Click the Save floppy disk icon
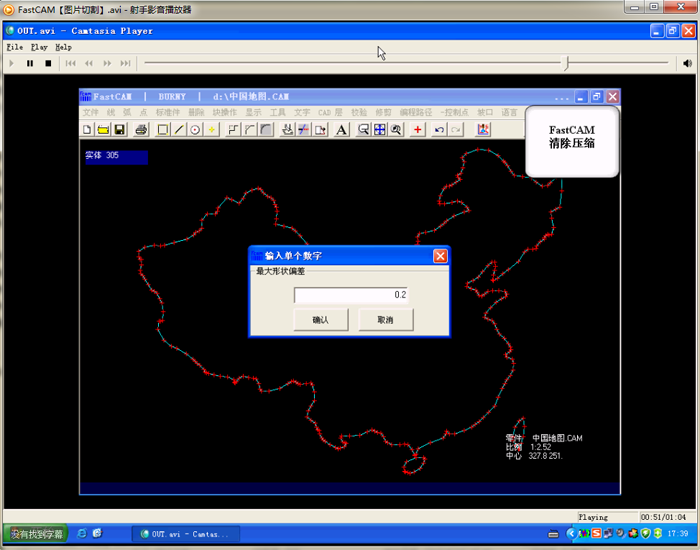The width and height of the screenshot is (700, 550). tap(119, 129)
